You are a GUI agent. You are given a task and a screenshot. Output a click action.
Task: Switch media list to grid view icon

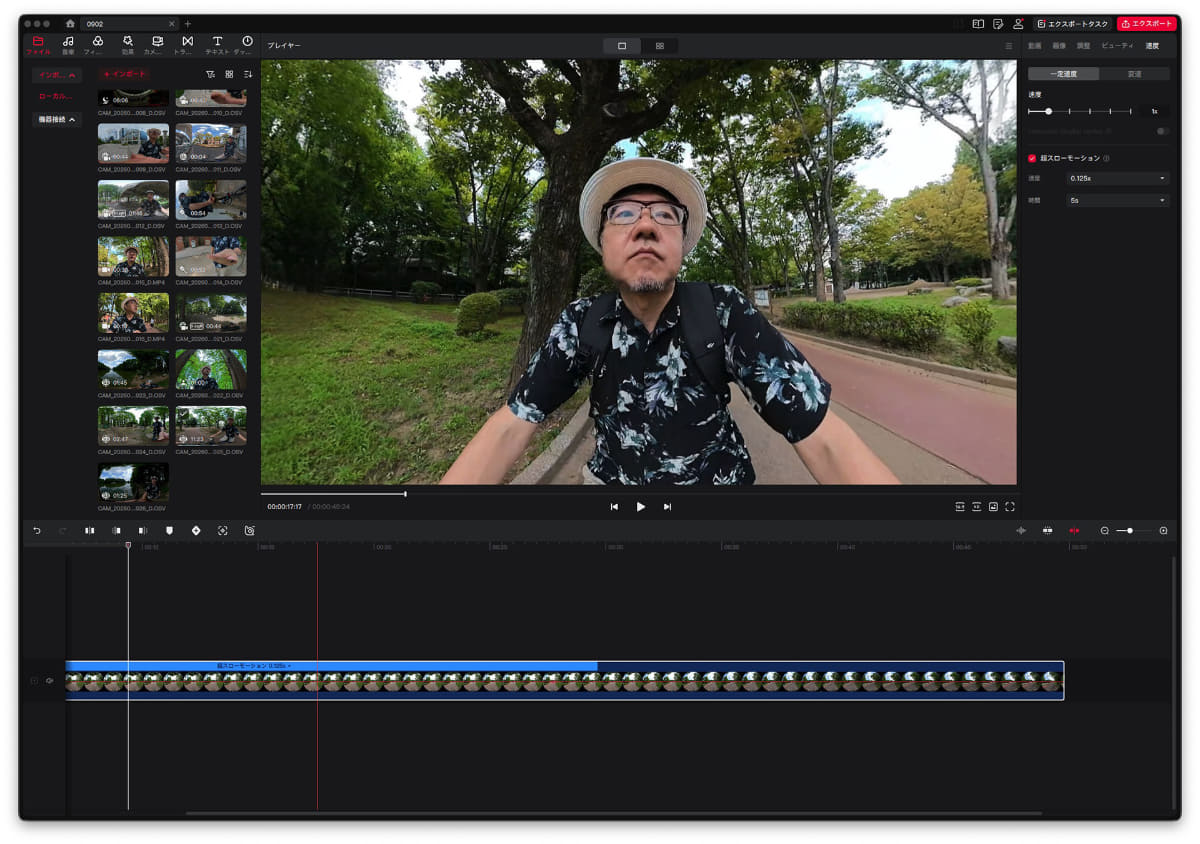229,74
